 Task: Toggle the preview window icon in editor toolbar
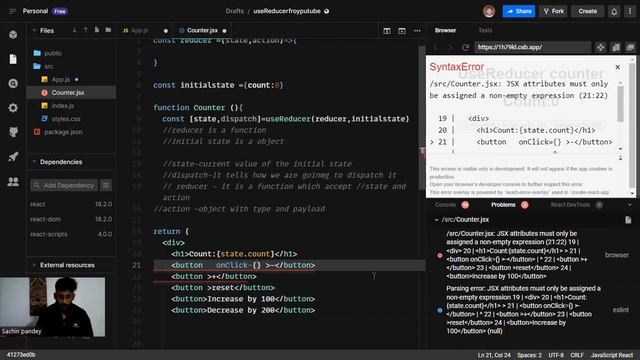402,31
